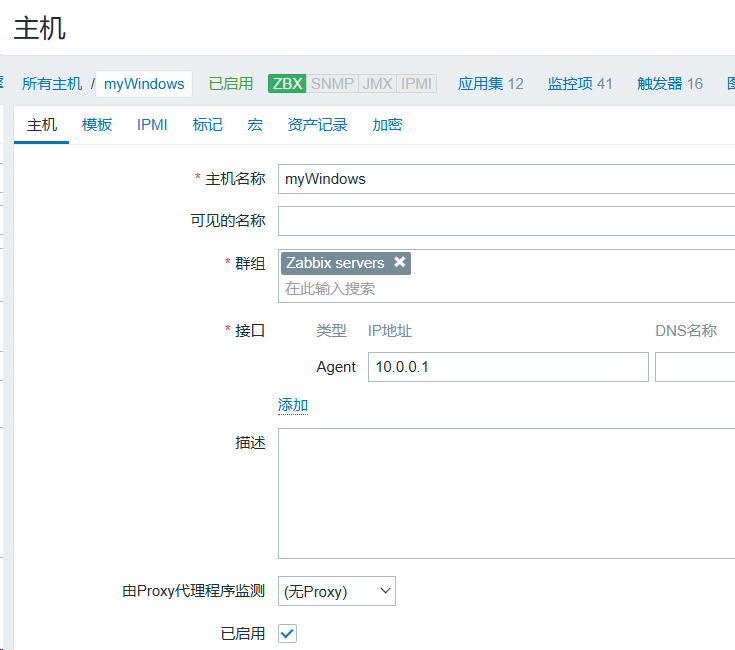Click the IPMI availability badge

417,84
